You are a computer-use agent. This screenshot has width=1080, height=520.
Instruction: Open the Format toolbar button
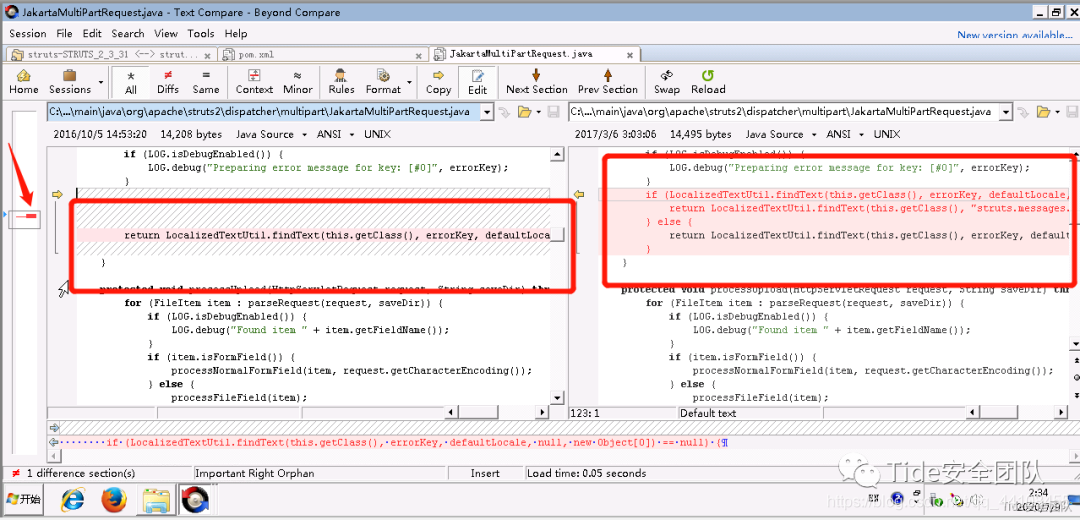(x=383, y=81)
